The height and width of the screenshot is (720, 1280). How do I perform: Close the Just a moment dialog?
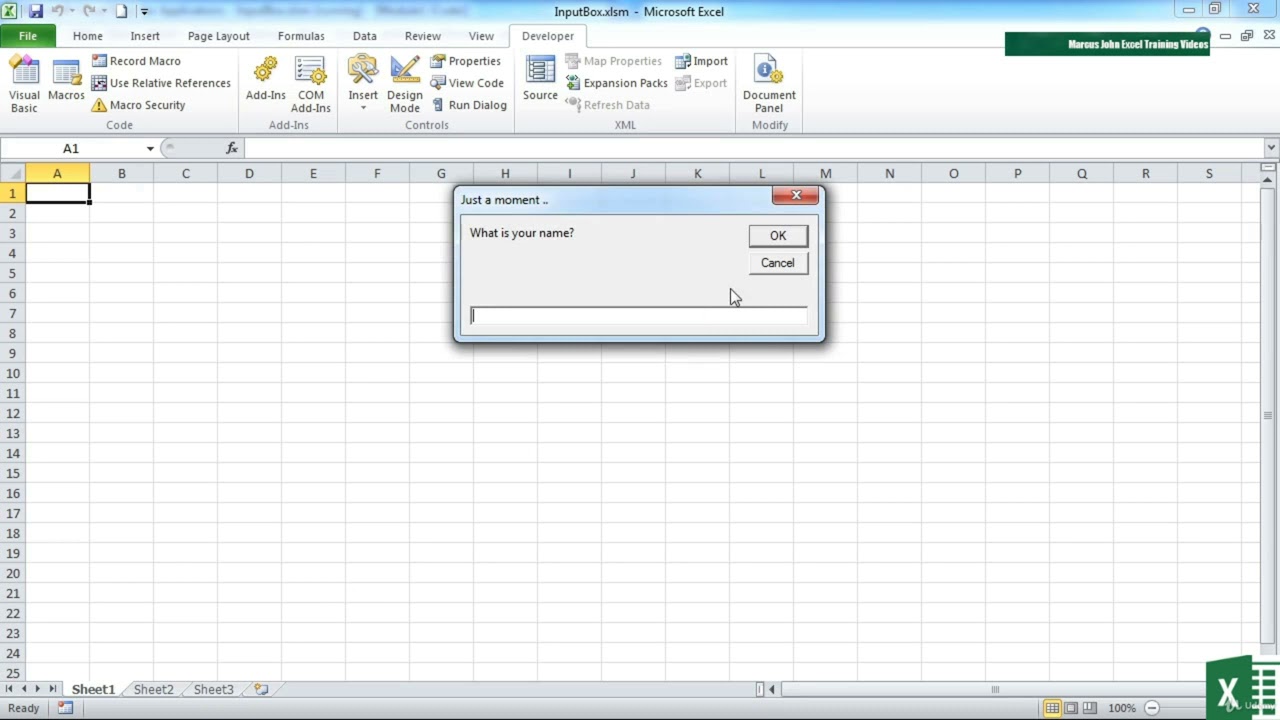tap(796, 196)
